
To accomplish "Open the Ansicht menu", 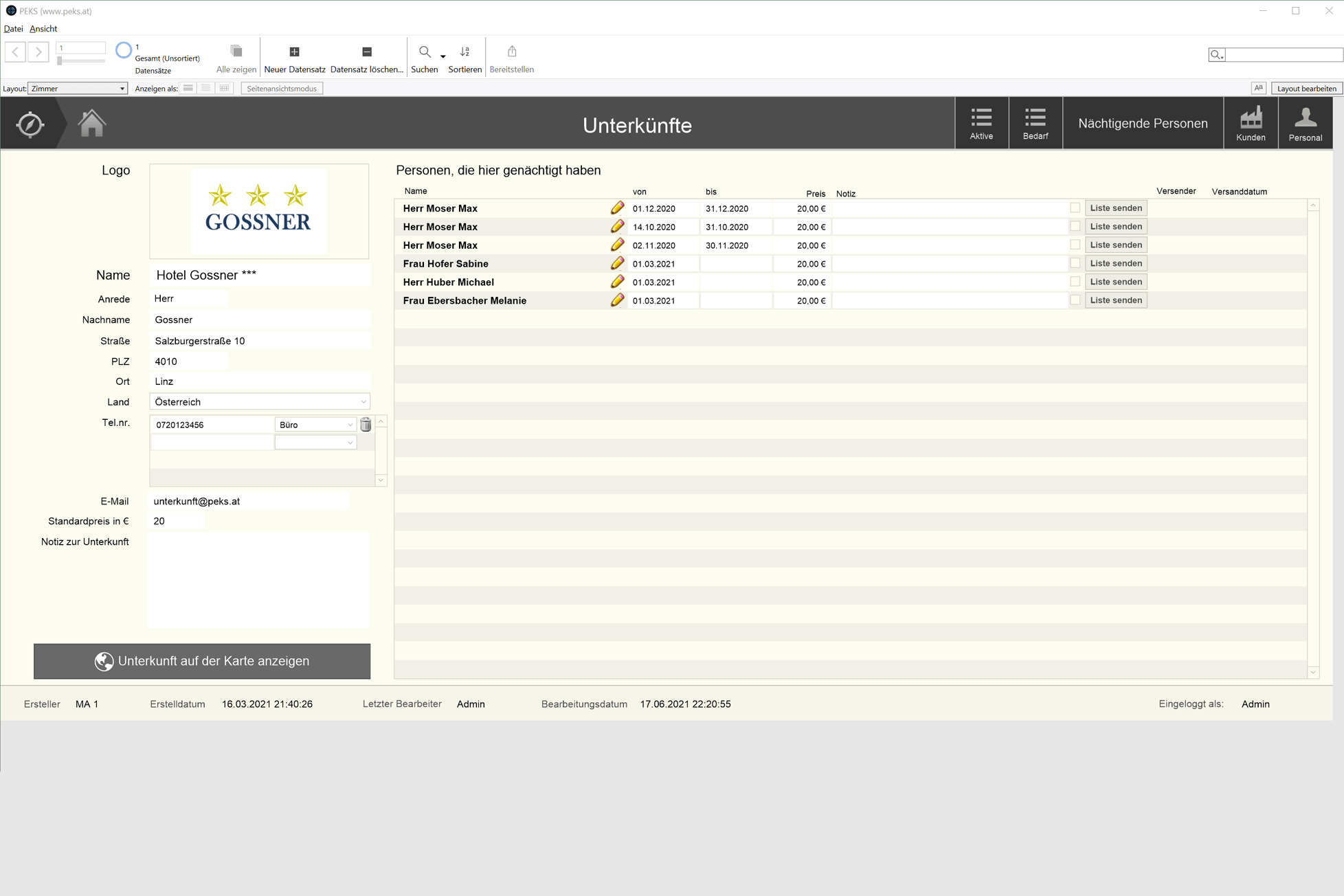I will tap(43, 29).
